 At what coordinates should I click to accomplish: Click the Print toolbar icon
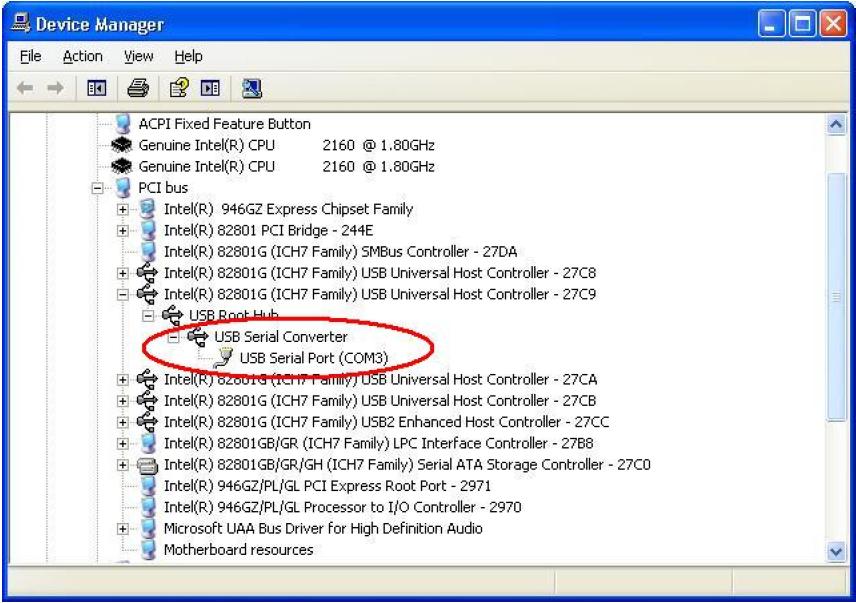tap(138, 88)
